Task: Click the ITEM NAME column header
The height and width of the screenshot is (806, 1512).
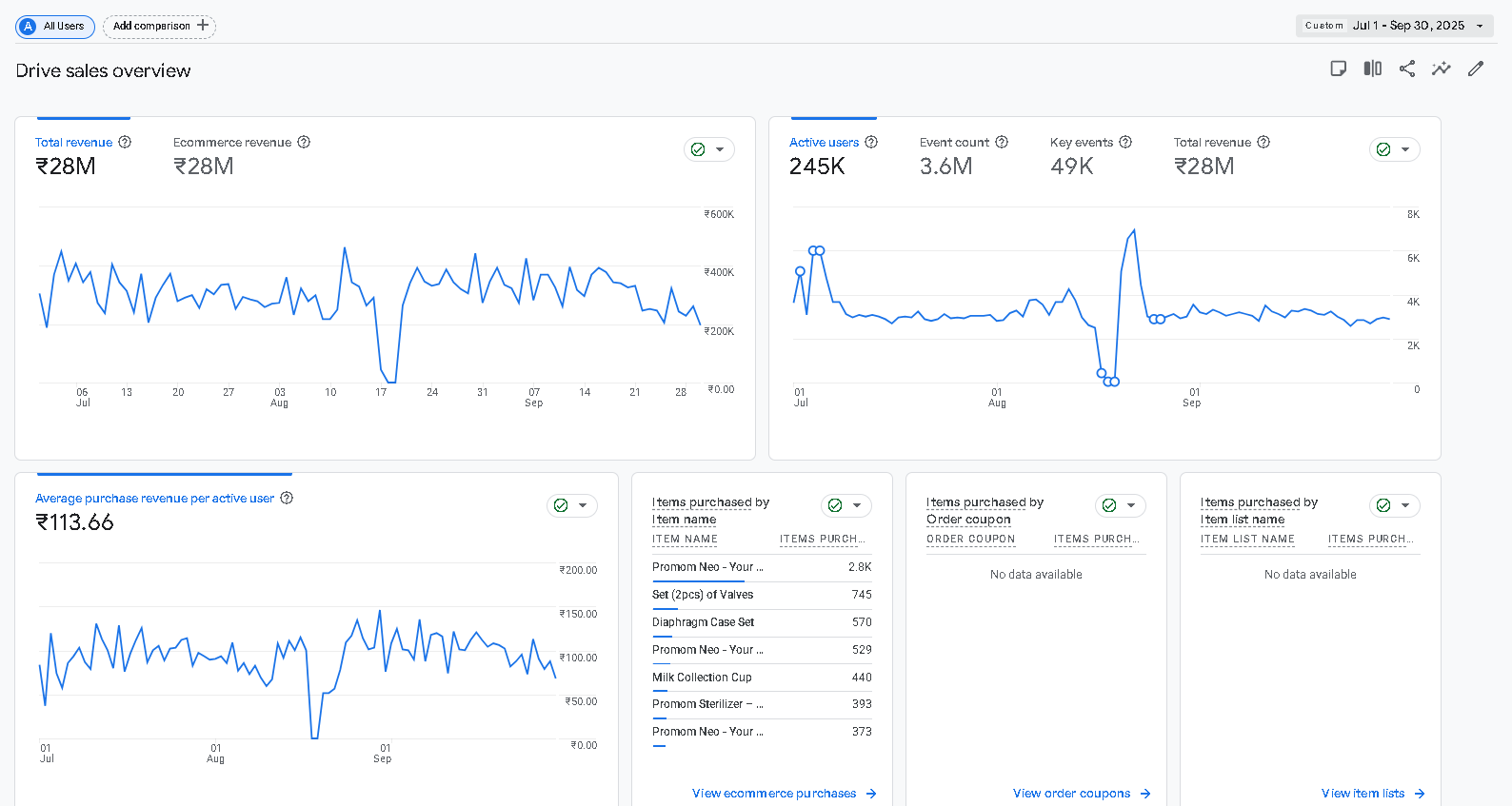Action: click(x=685, y=540)
